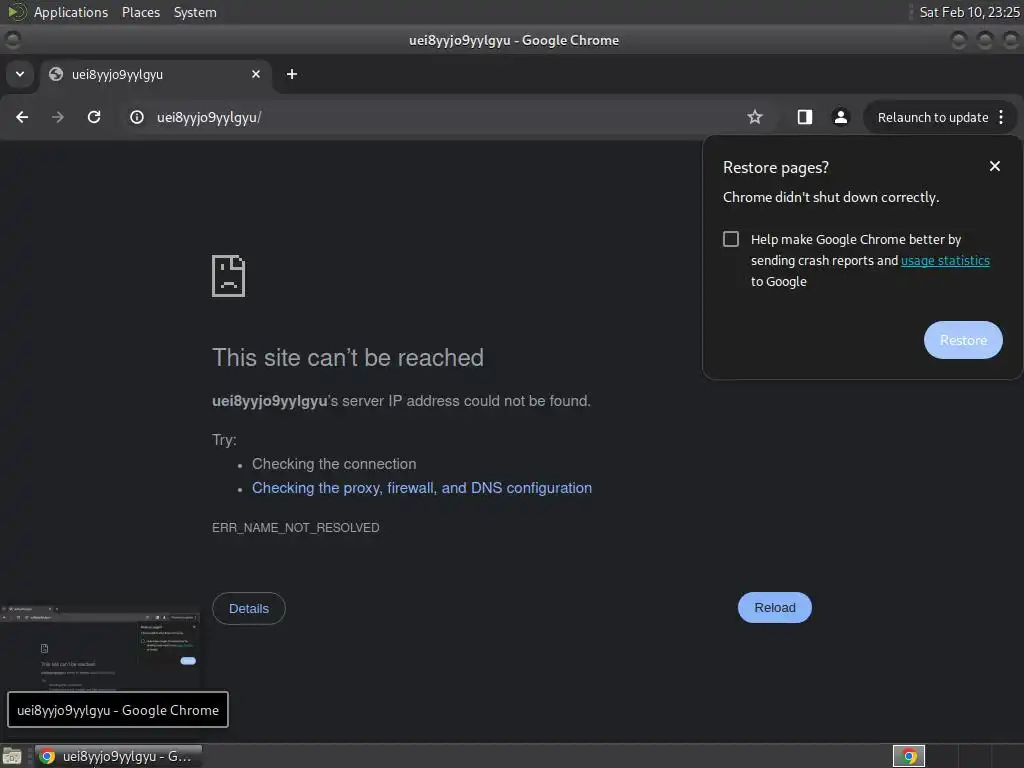Image resolution: width=1024 pixels, height=768 pixels.
Task: Open the usage statistics link
Action: coord(945,261)
